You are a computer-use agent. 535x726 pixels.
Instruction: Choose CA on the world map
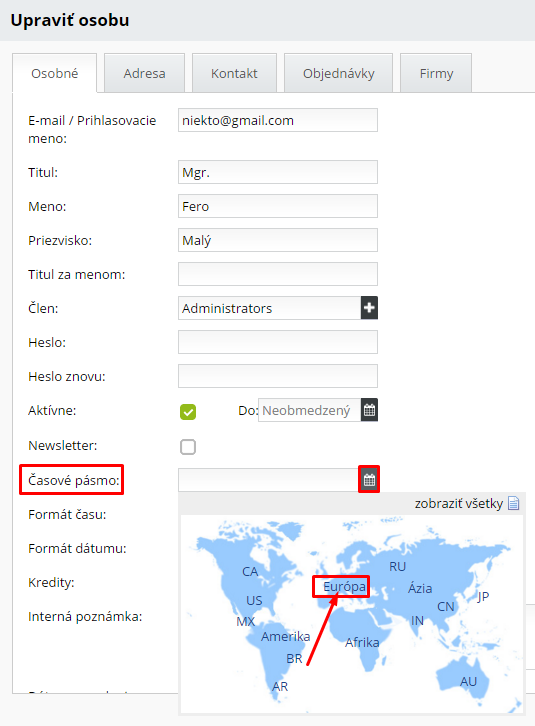tap(250, 572)
